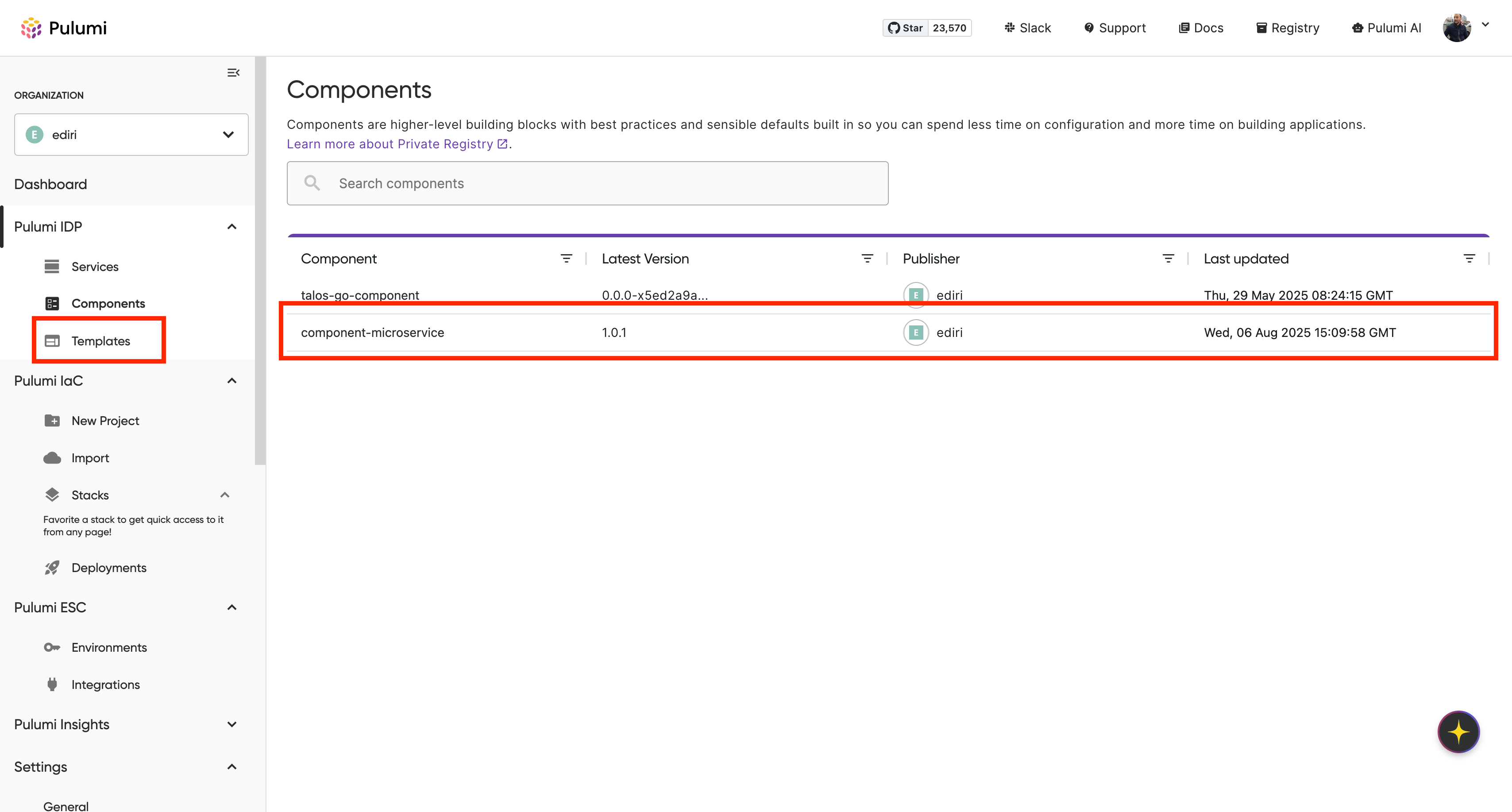Click the GitHub Star button
Screen dimensions: 1512x812
click(x=905, y=27)
